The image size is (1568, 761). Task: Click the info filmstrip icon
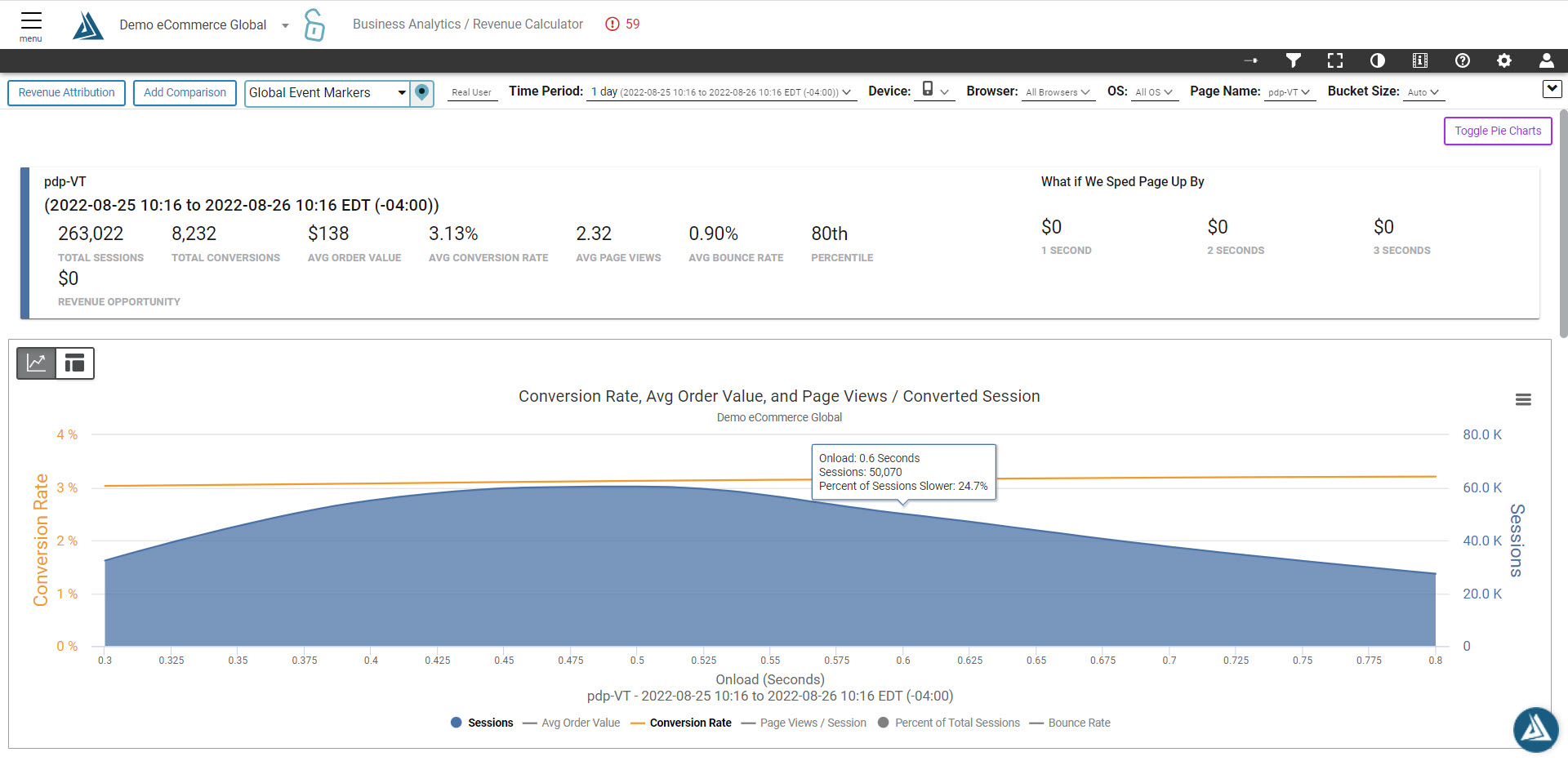1420,60
